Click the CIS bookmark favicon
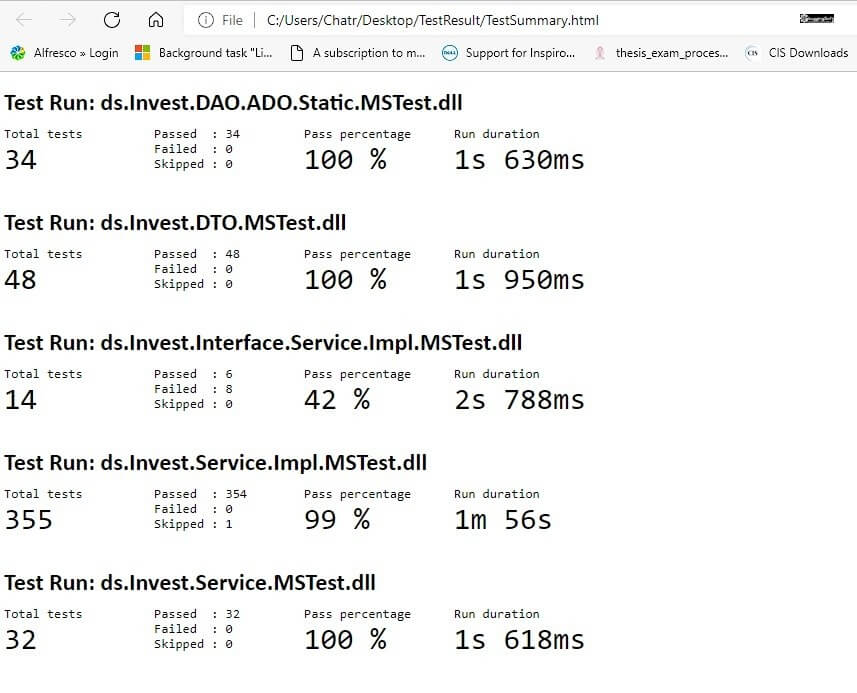 (753, 52)
